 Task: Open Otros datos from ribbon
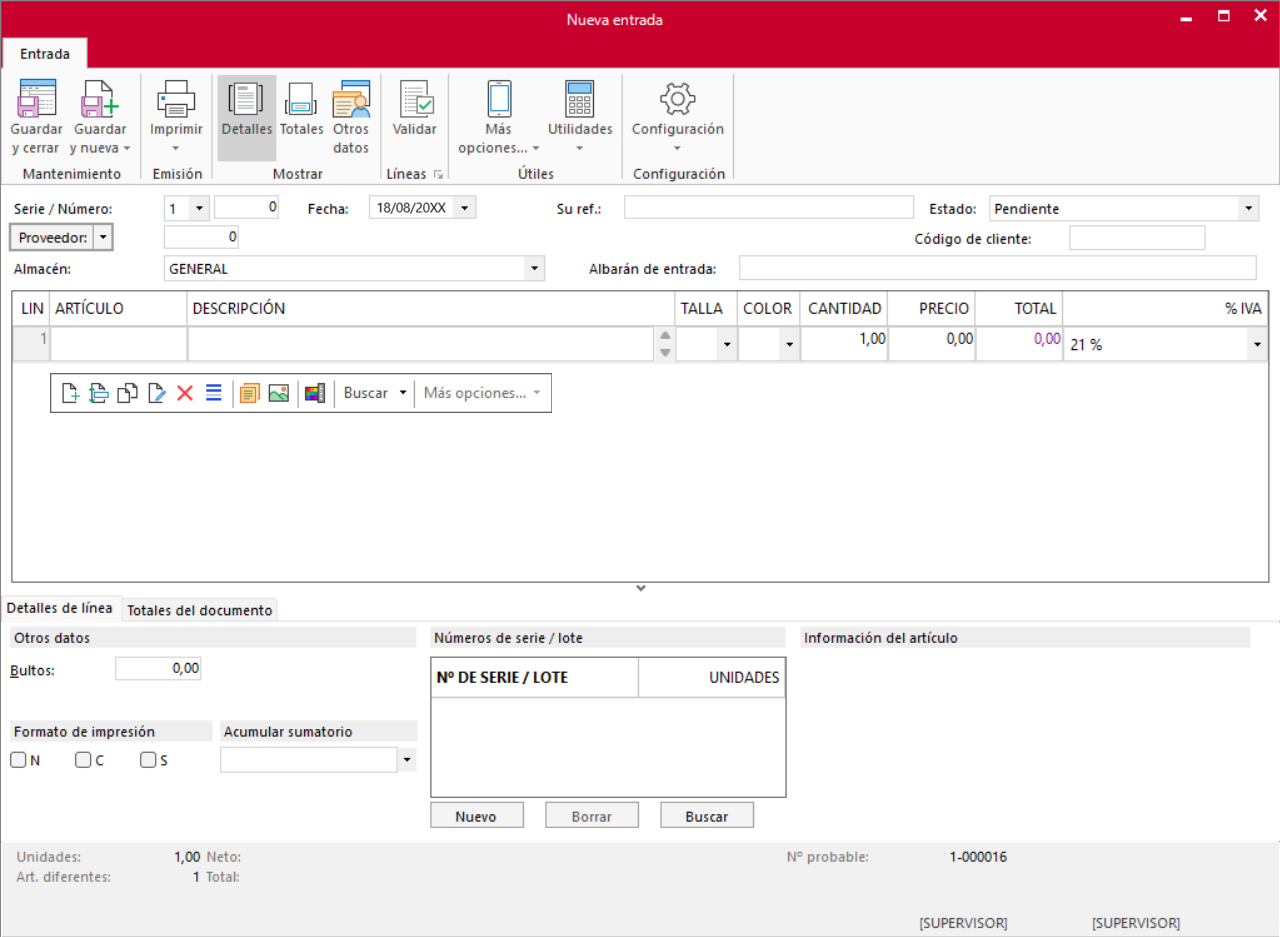[x=351, y=118]
